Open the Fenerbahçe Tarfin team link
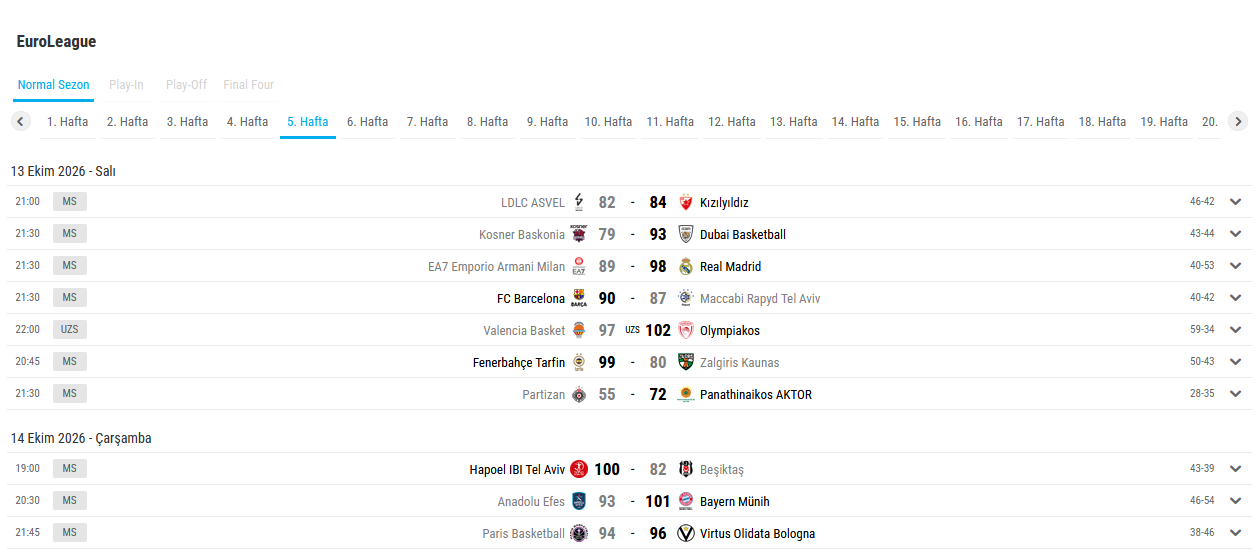The height and width of the screenshot is (555, 1259). 519,362
